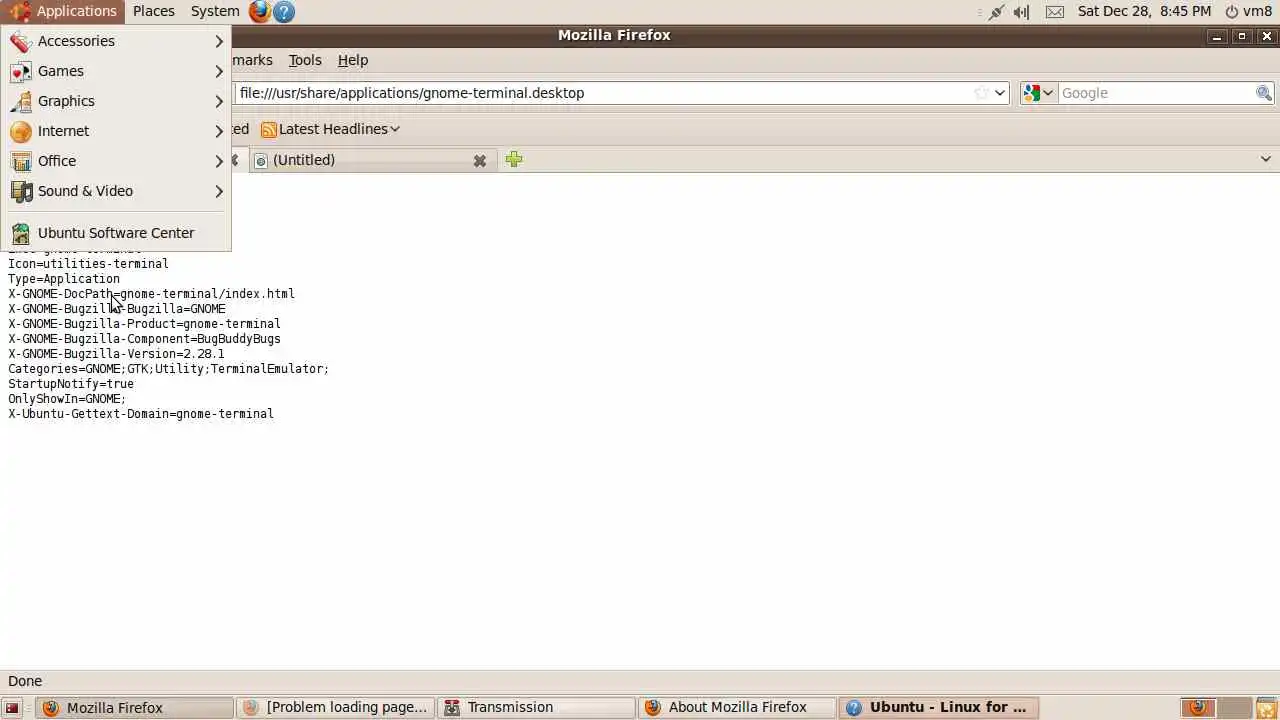Open the System menu
Image resolution: width=1280 pixels, height=720 pixels.
pos(215,11)
